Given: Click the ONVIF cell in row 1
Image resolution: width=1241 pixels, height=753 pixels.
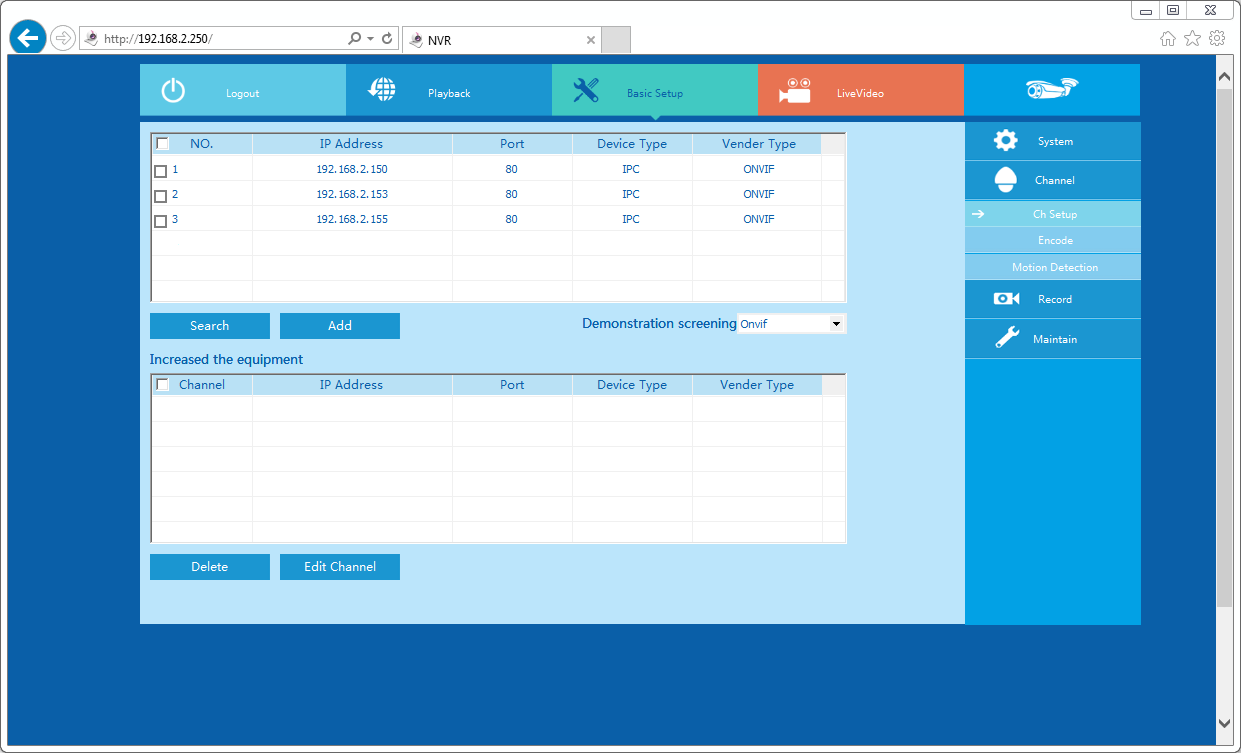Looking at the screenshot, I should (759, 169).
